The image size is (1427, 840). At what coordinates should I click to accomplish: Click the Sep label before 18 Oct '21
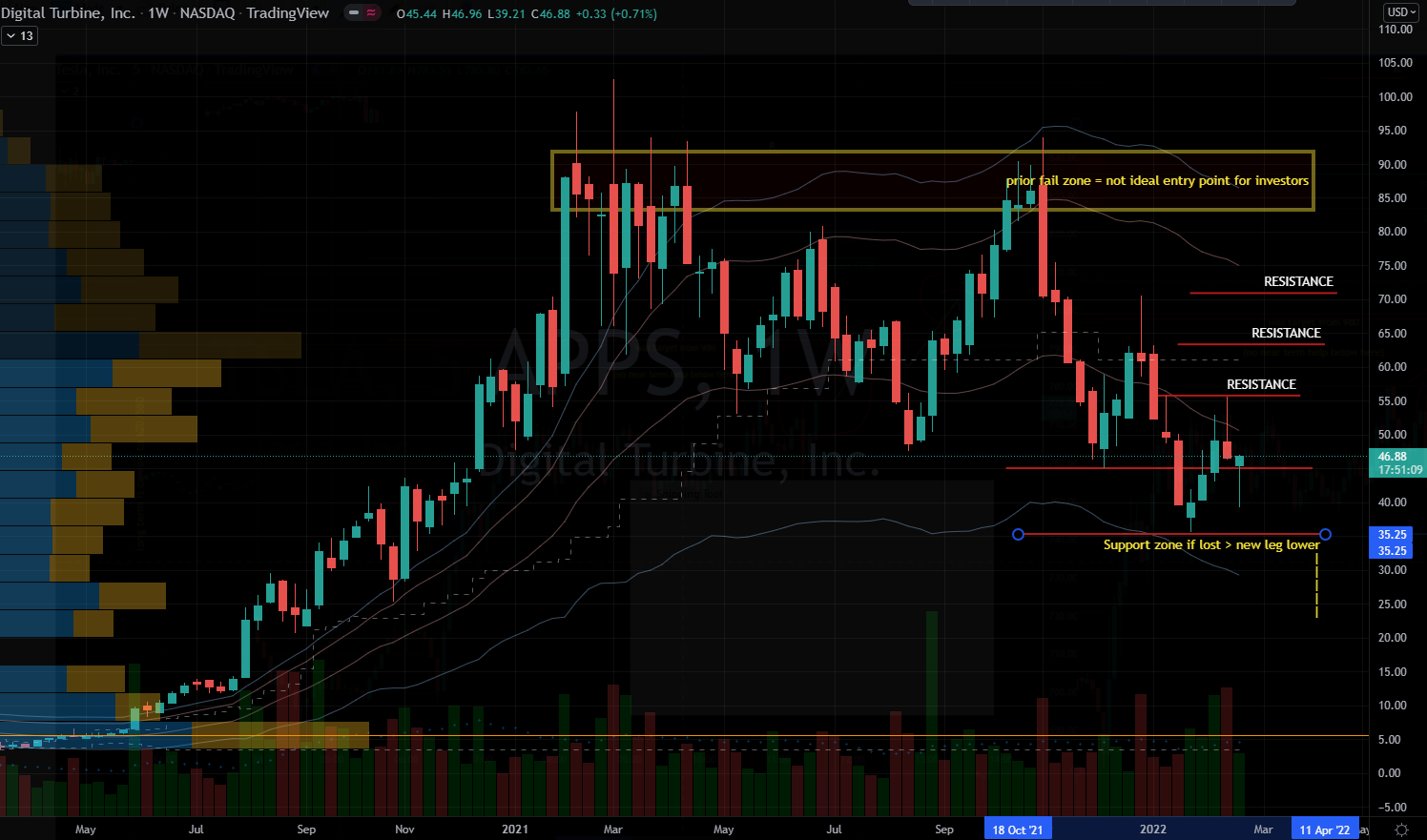[x=944, y=830]
